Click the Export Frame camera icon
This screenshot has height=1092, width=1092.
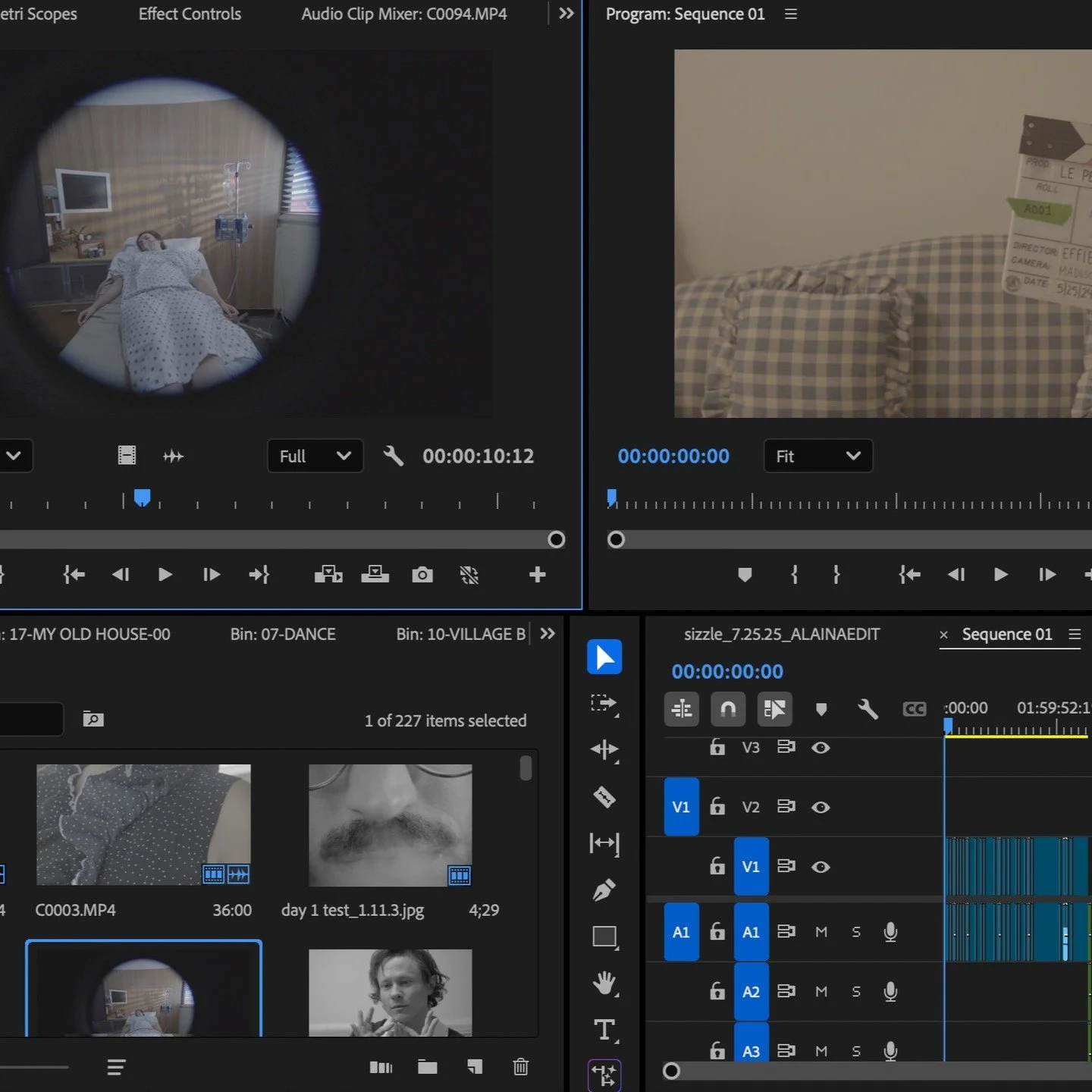[422, 575]
